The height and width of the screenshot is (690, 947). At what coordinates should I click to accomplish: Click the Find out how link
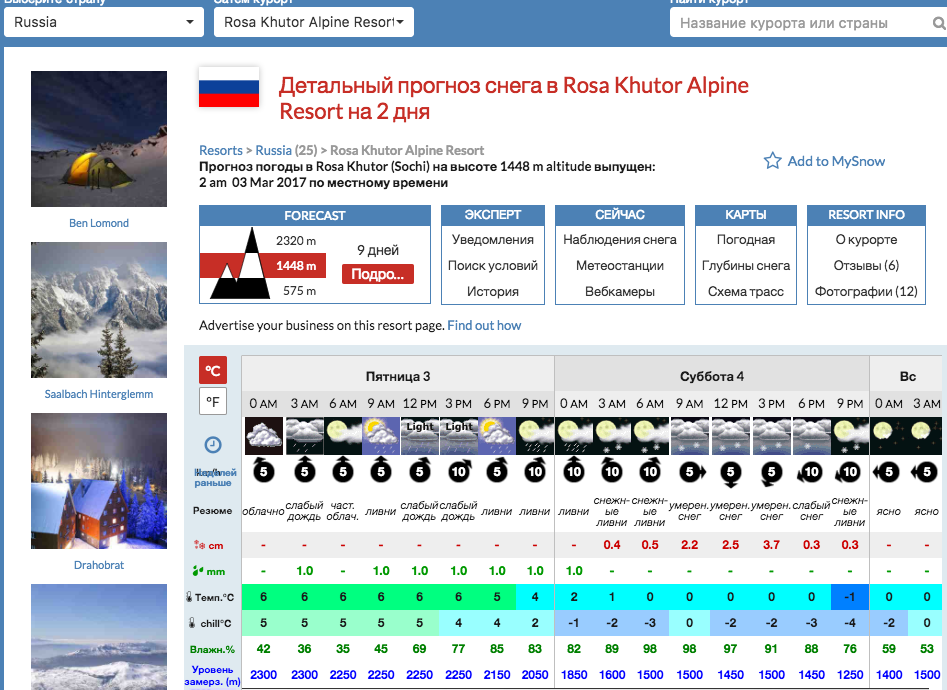click(x=484, y=326)
